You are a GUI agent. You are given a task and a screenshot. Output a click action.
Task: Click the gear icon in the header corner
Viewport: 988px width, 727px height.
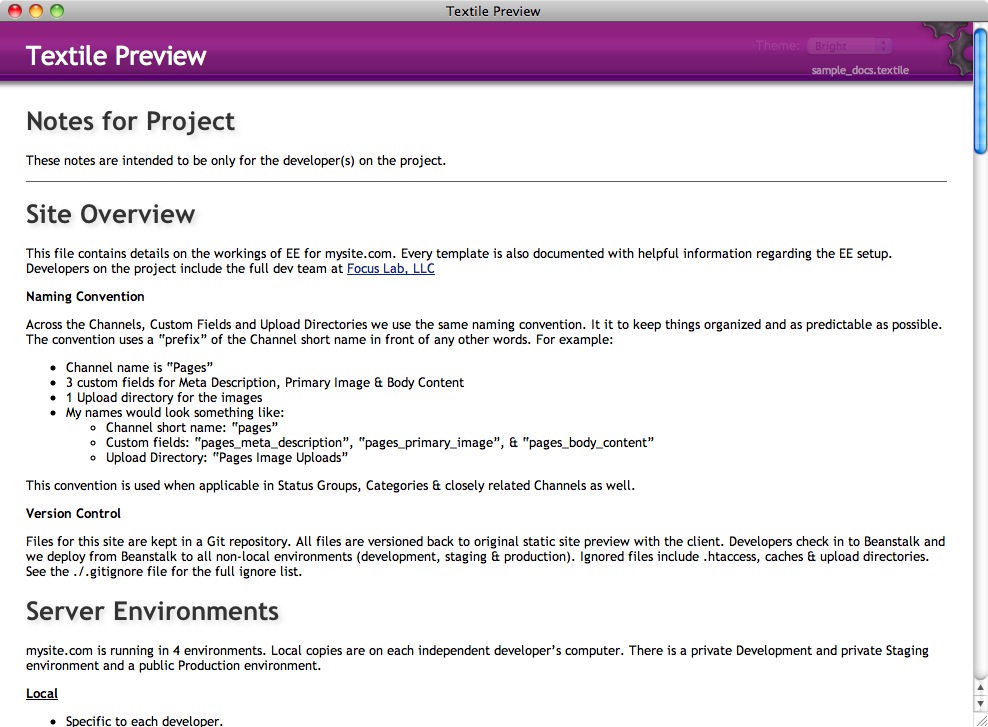point(951,49)
